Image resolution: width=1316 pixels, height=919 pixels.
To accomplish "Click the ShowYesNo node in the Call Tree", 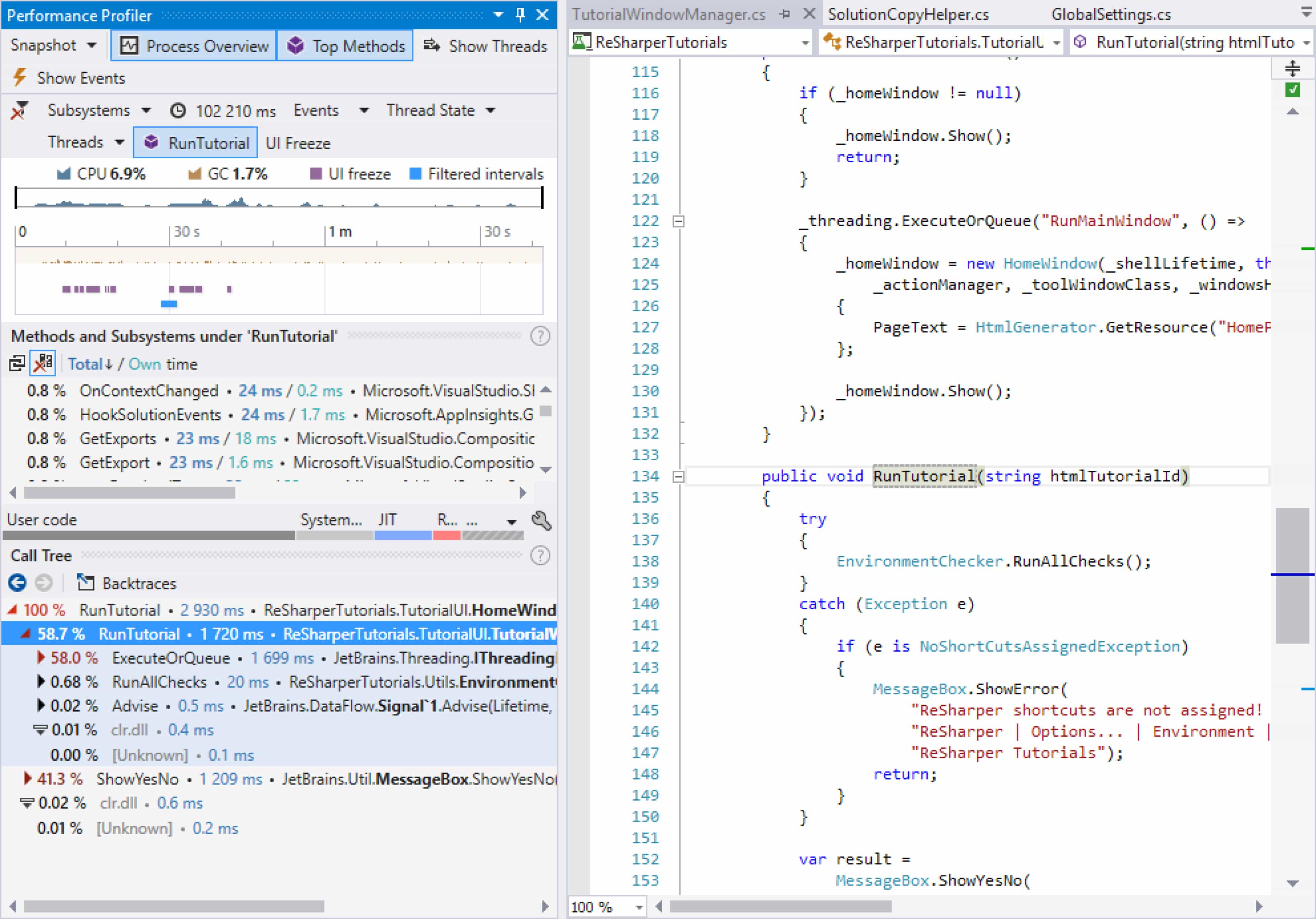I will (x=137, y=779).
